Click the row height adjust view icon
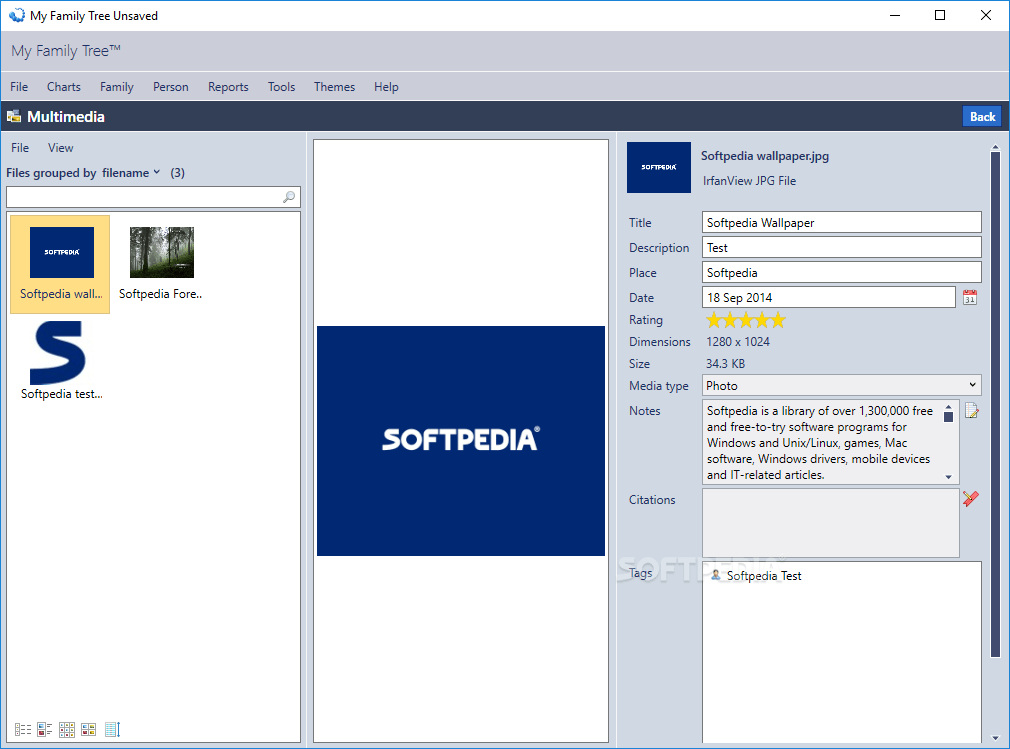This screenshot has height=749, width=1010. pyautogui.click(x=112, y=729)
